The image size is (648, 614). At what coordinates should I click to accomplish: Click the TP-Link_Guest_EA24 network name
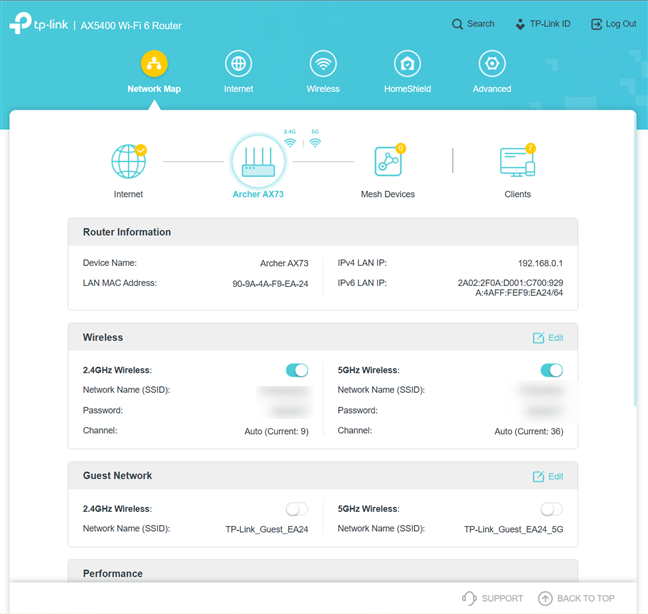click(267, 529)
